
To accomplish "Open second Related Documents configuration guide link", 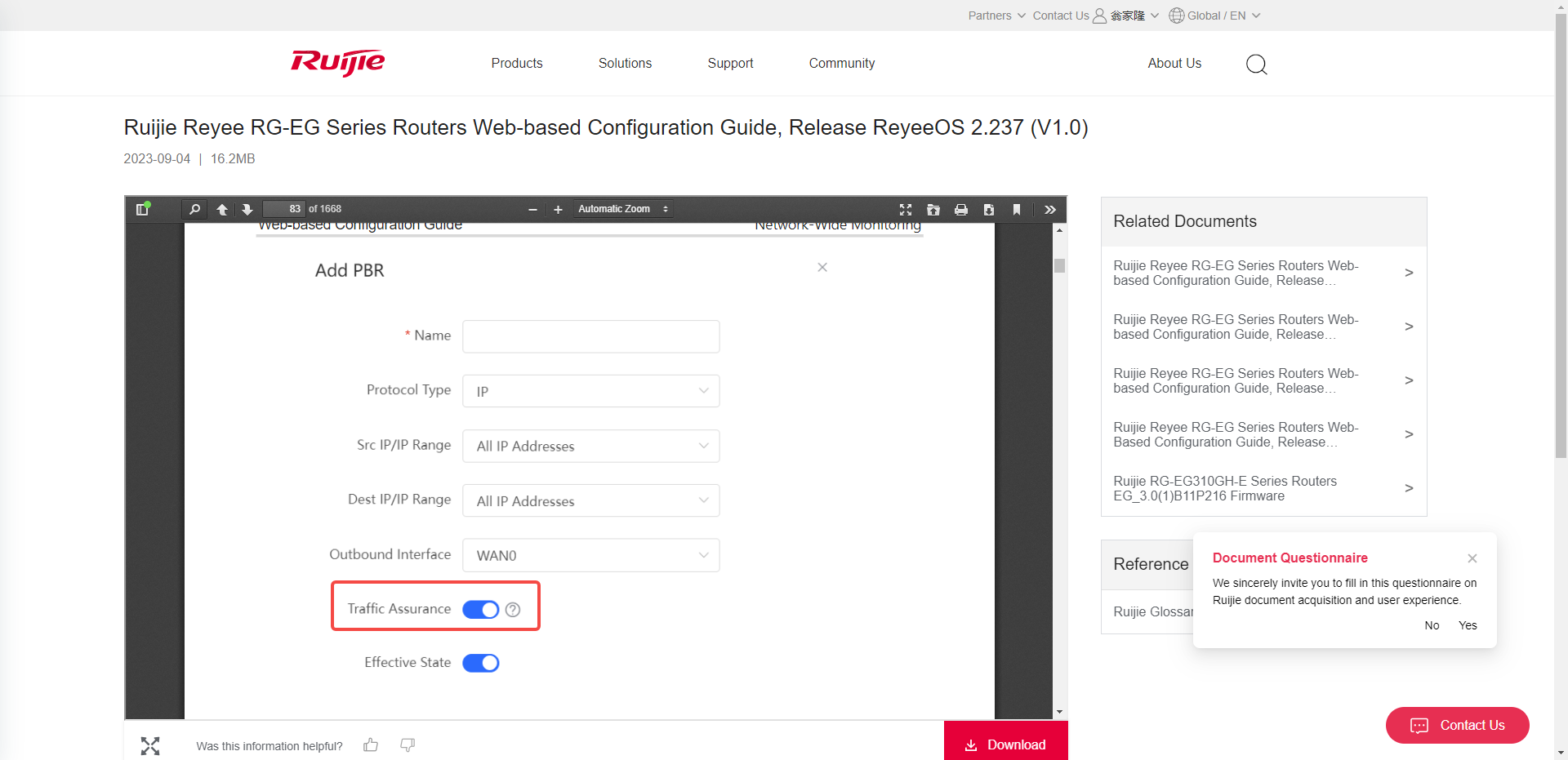I will (x=1263, y=327).
